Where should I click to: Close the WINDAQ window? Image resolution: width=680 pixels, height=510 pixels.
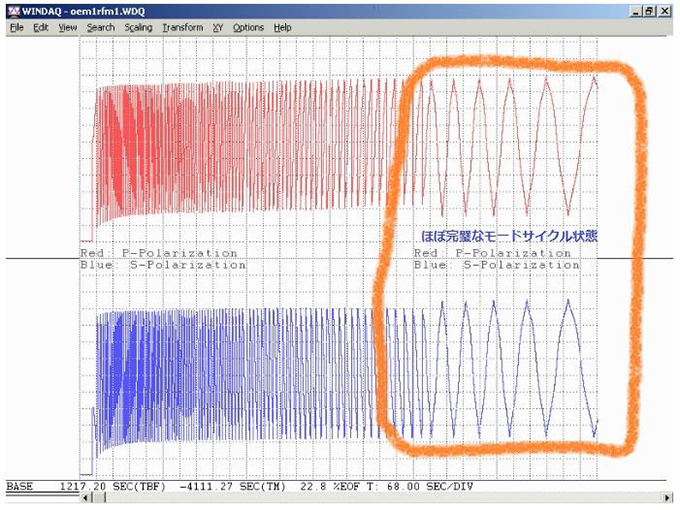coord(665,11)
